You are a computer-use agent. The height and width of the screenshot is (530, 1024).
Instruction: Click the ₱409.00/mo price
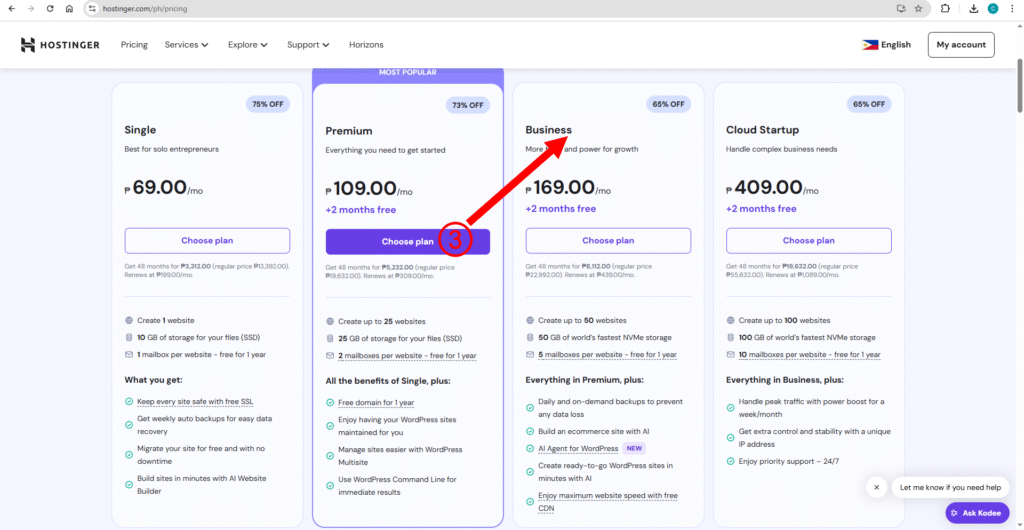773,188
